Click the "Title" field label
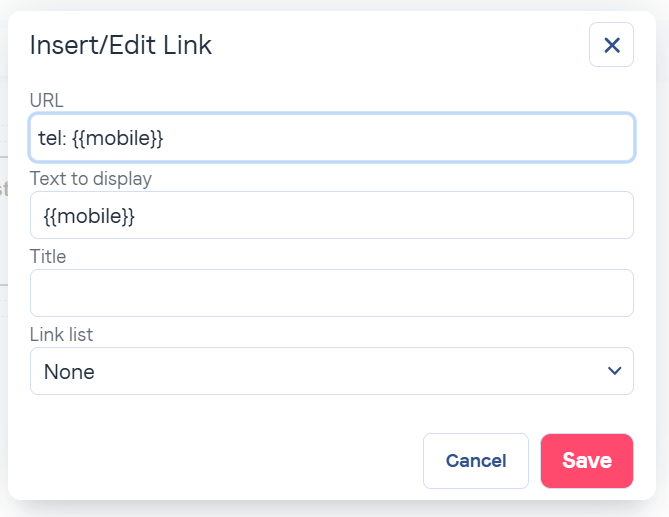 pyautogui.click(x=48, y=257)
